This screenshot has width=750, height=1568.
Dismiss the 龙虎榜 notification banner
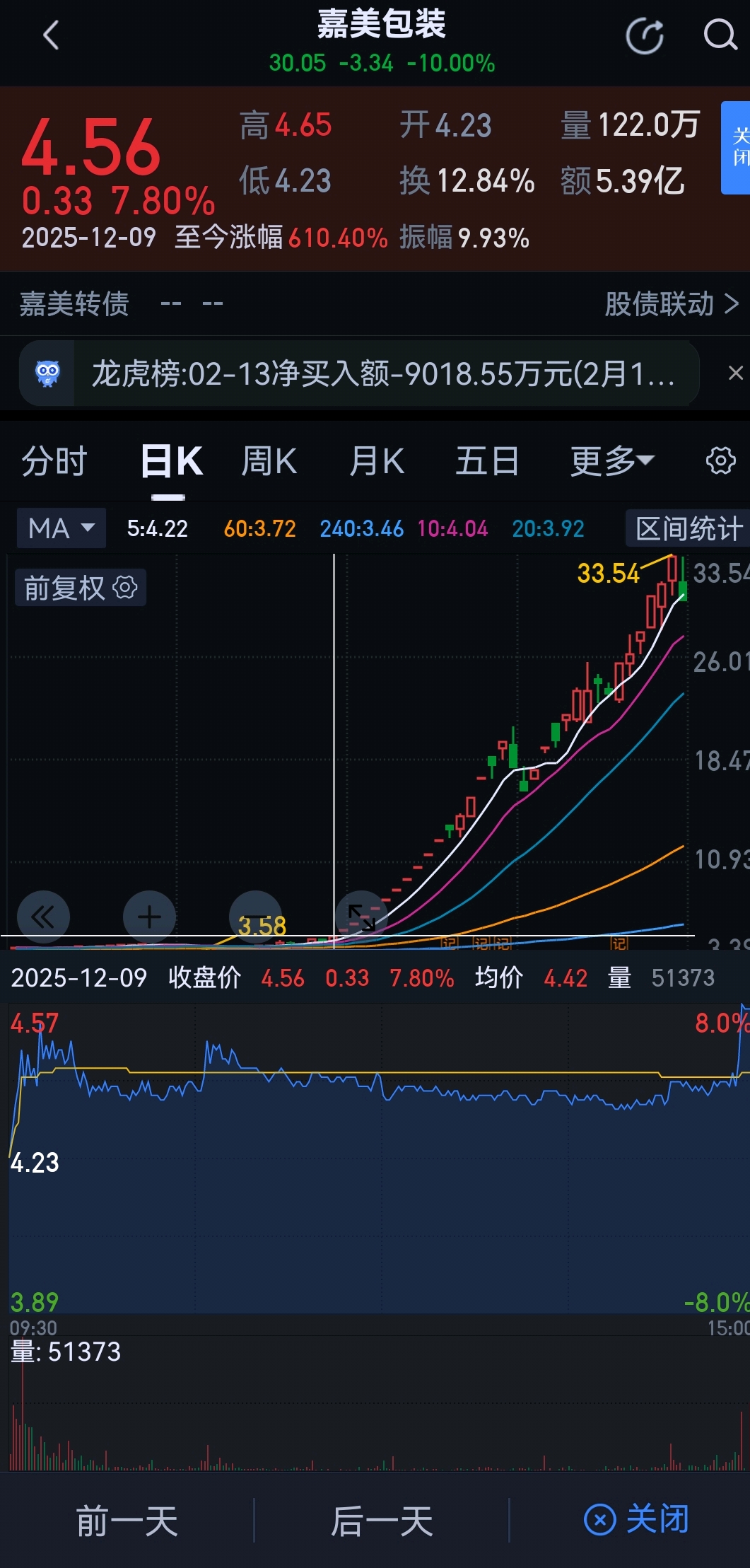[735, 373]
